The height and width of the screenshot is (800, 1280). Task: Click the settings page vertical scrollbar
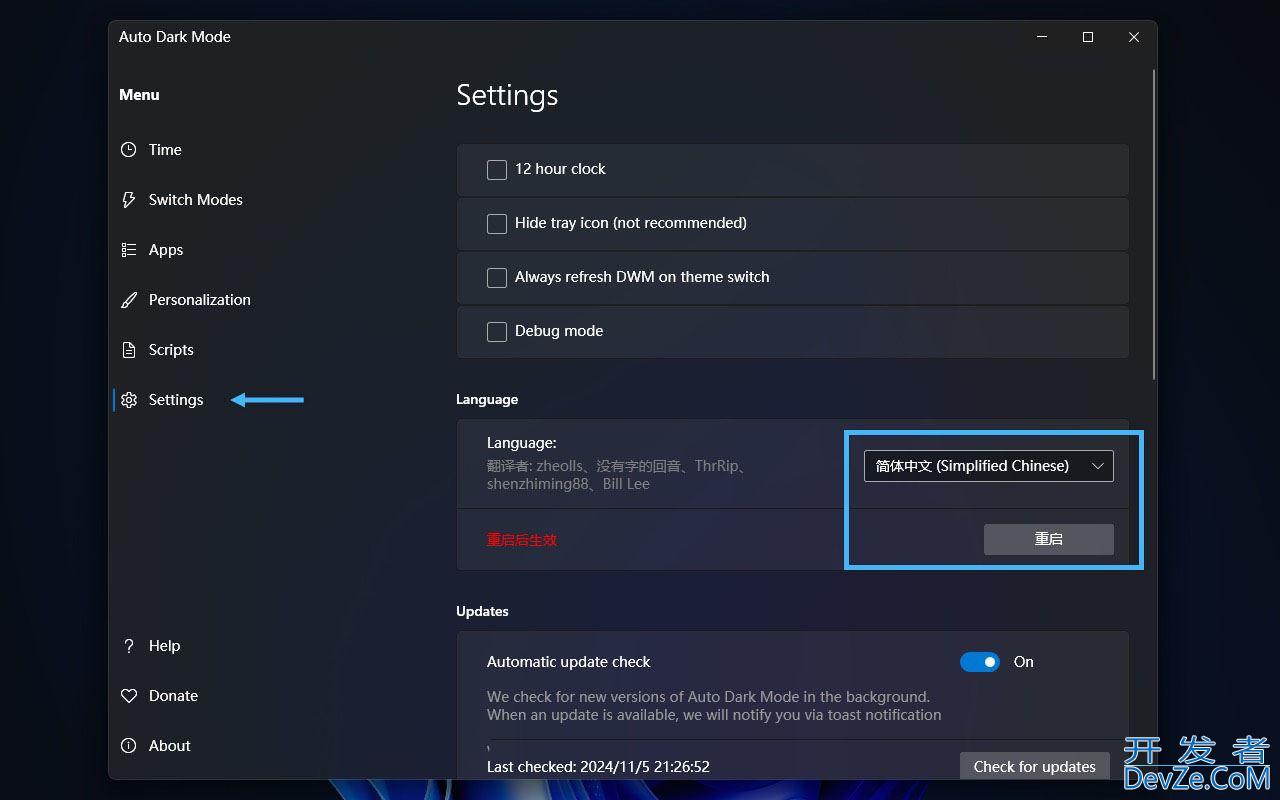click(1154, 224)
